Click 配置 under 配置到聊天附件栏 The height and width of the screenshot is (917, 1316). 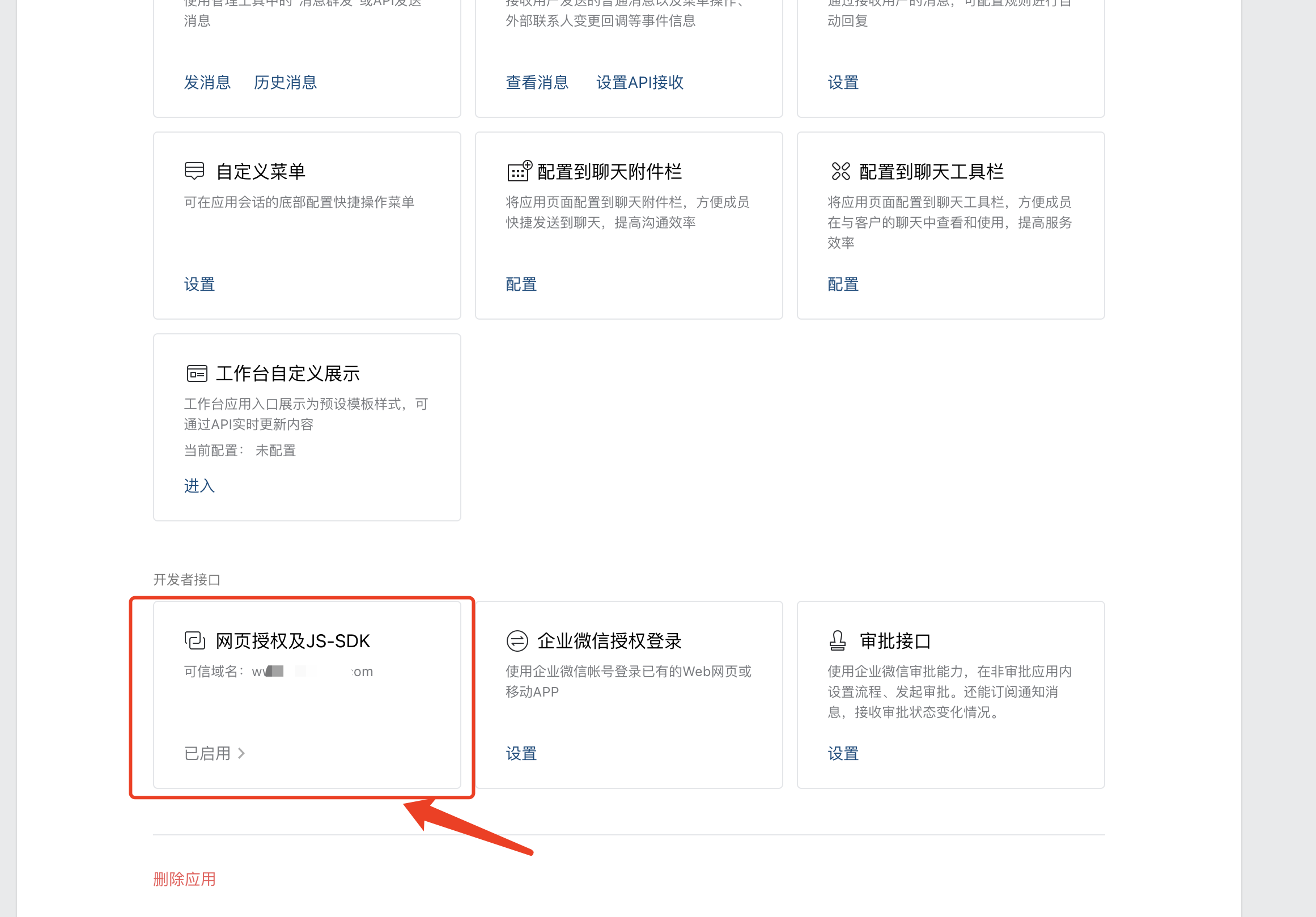tap(520, 285)
